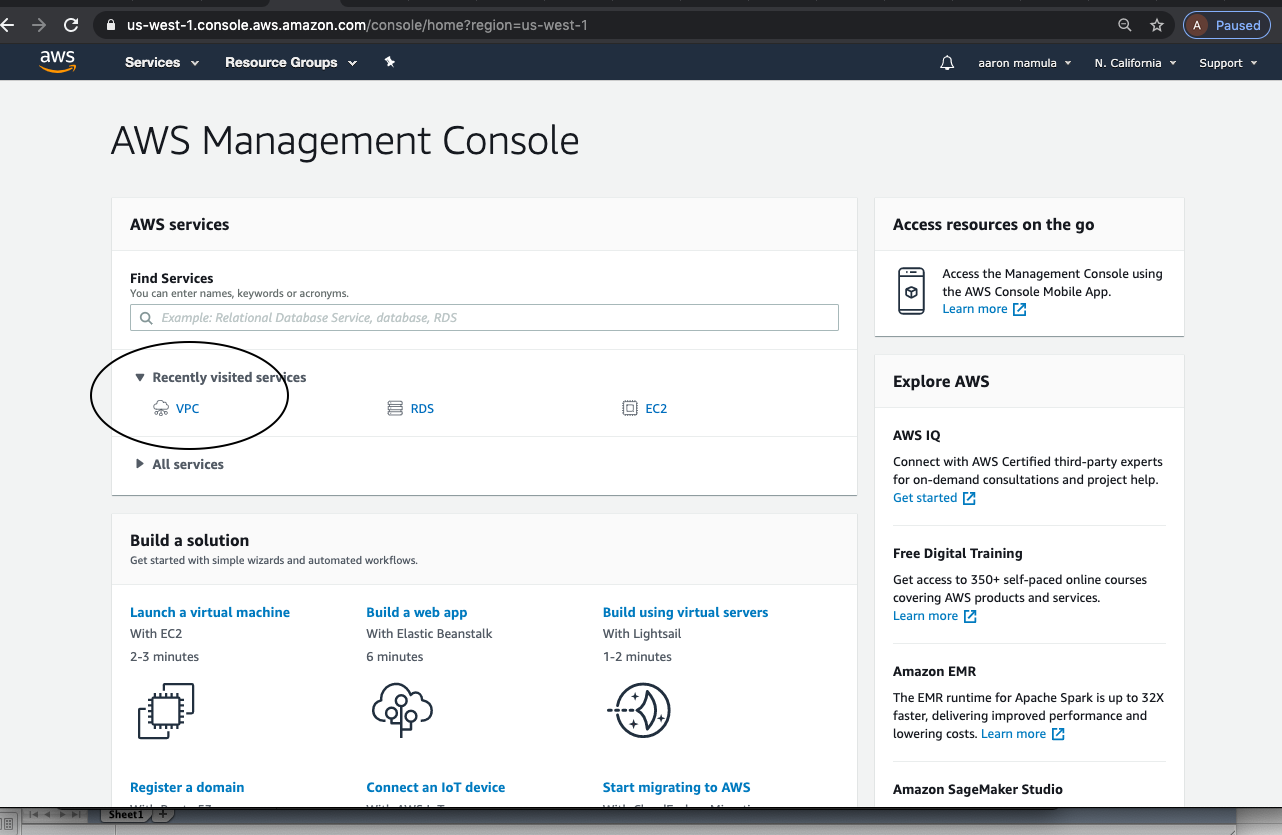The image size is (1282, 835).
Task: Reload the page in the browser
Action: (x=71, y=25)
